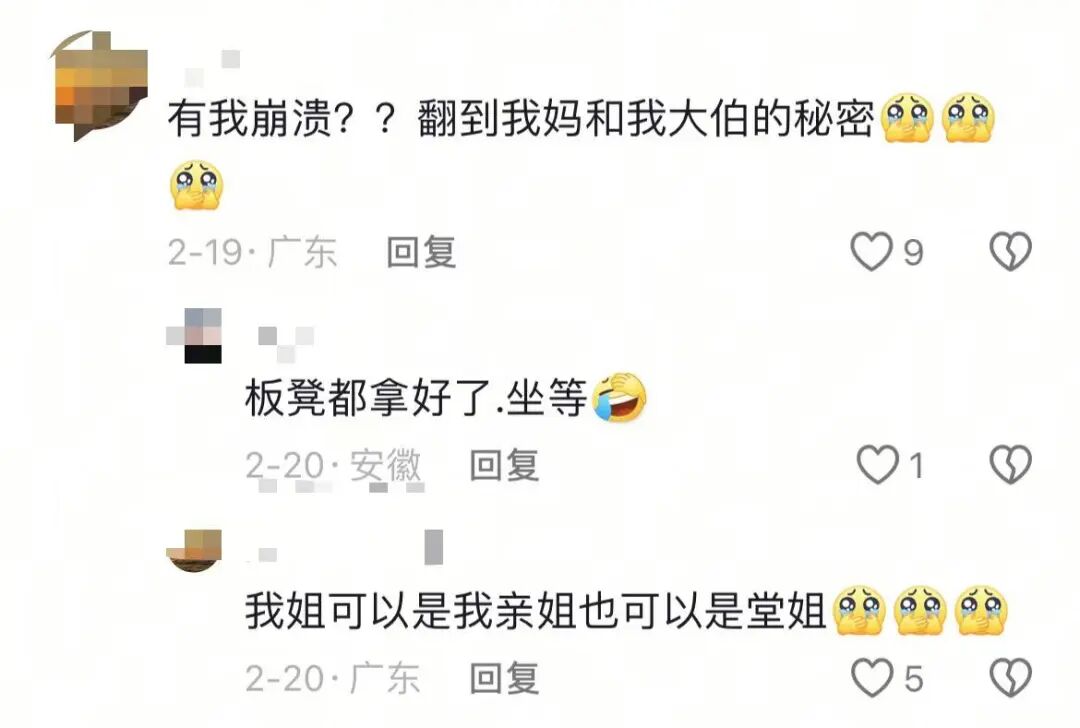Open username above 我姐可以是我亲姐 reply

tap(344, 548)
